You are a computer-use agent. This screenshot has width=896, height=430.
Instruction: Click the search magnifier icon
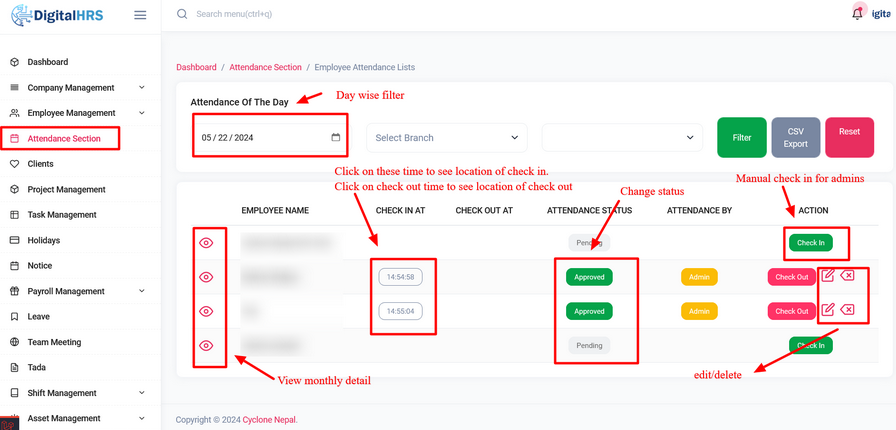181,14
